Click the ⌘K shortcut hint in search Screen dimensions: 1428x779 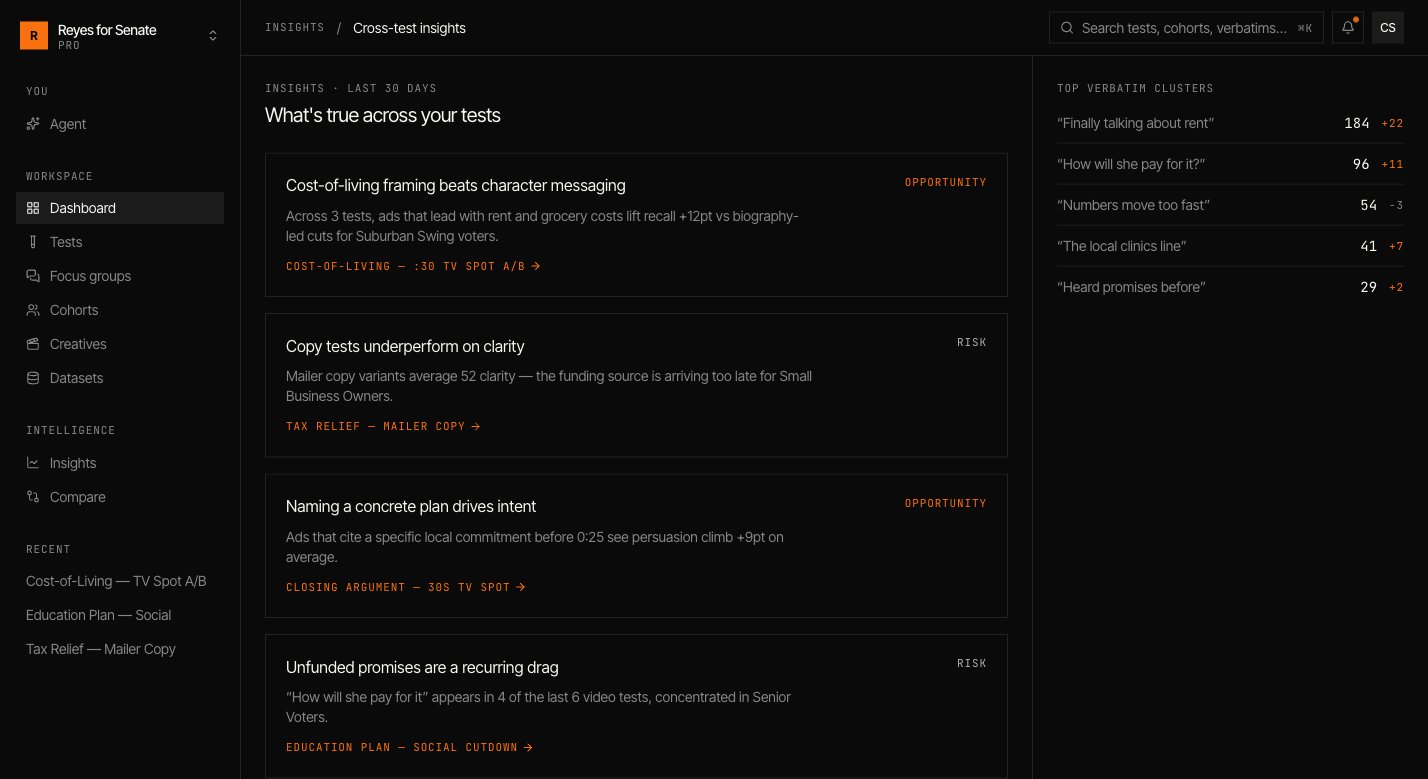pos(1304,28)
